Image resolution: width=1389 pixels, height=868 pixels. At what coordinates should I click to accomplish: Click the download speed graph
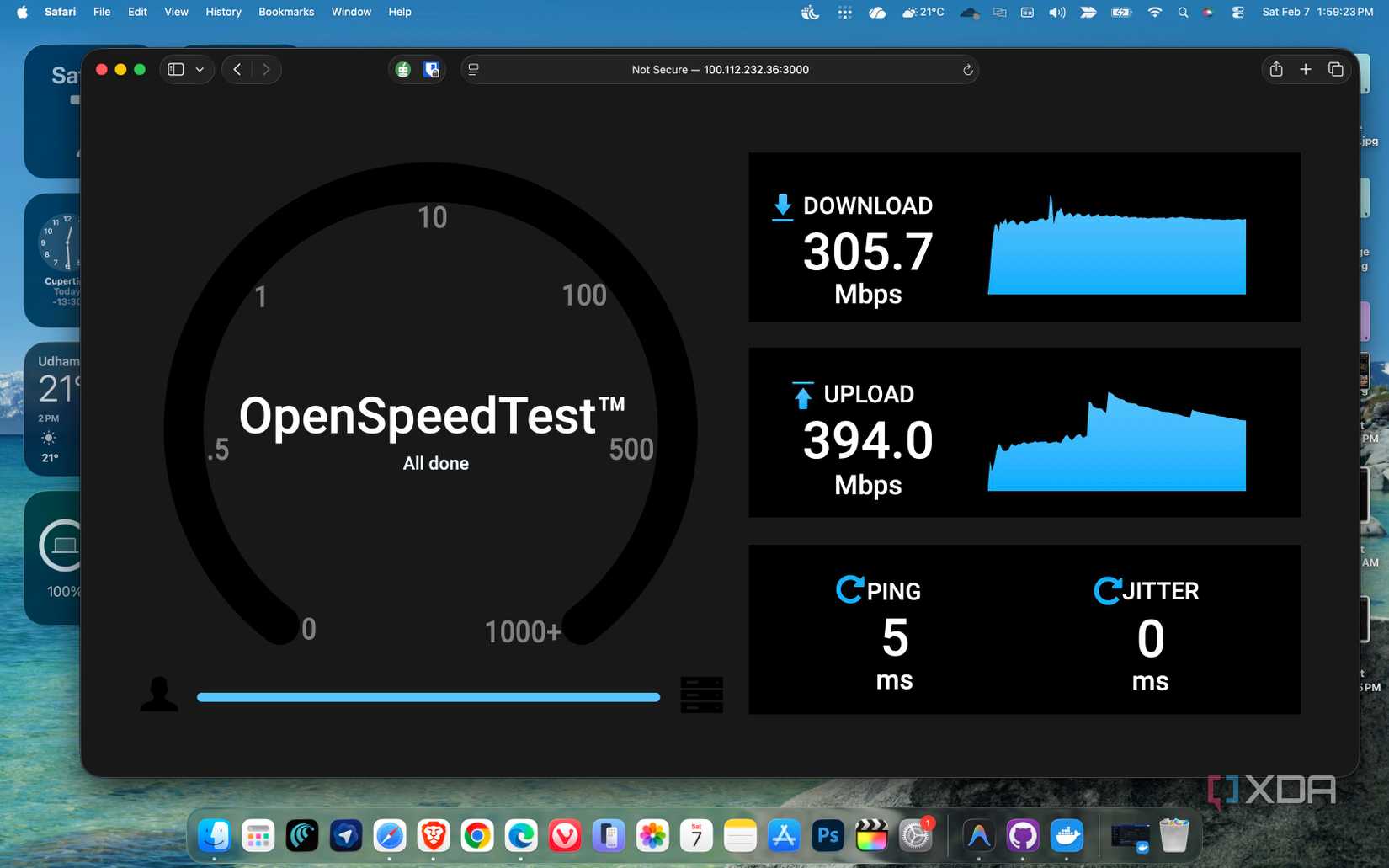(x=1117, y=247)
